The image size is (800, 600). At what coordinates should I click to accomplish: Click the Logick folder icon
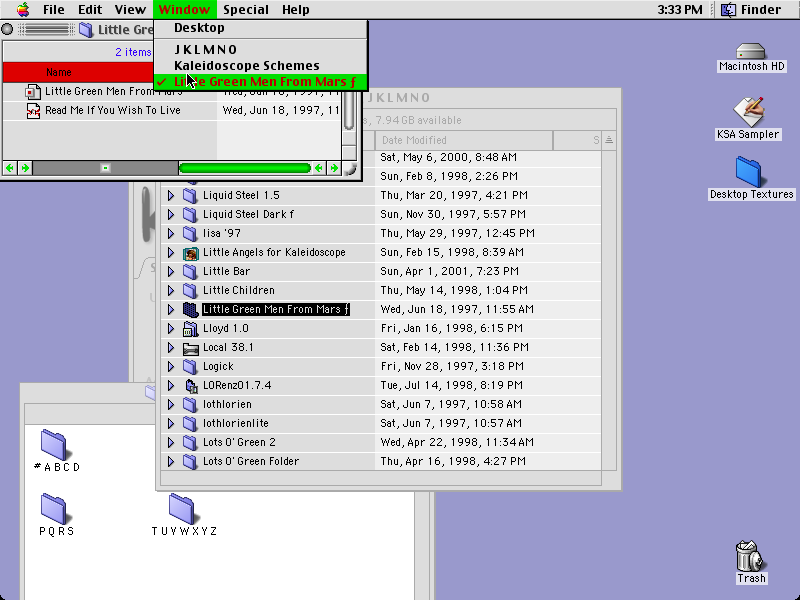pos(190,366)
